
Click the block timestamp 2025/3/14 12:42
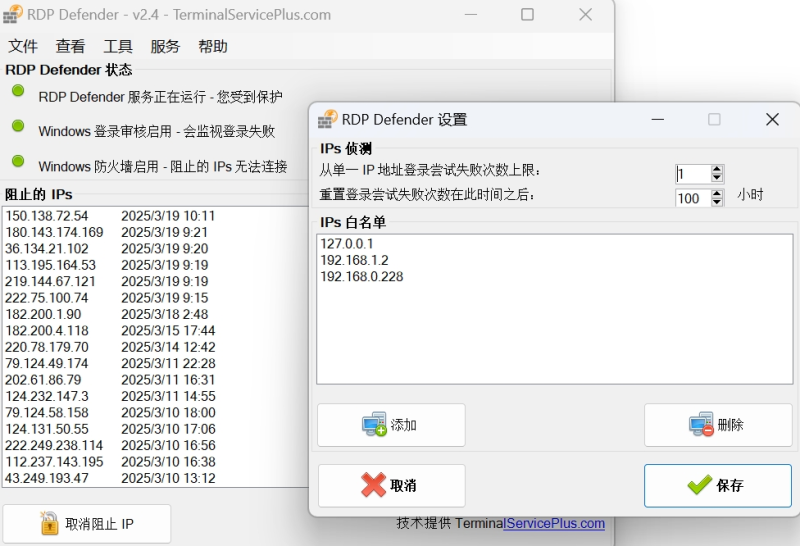(x=168, y=347)
